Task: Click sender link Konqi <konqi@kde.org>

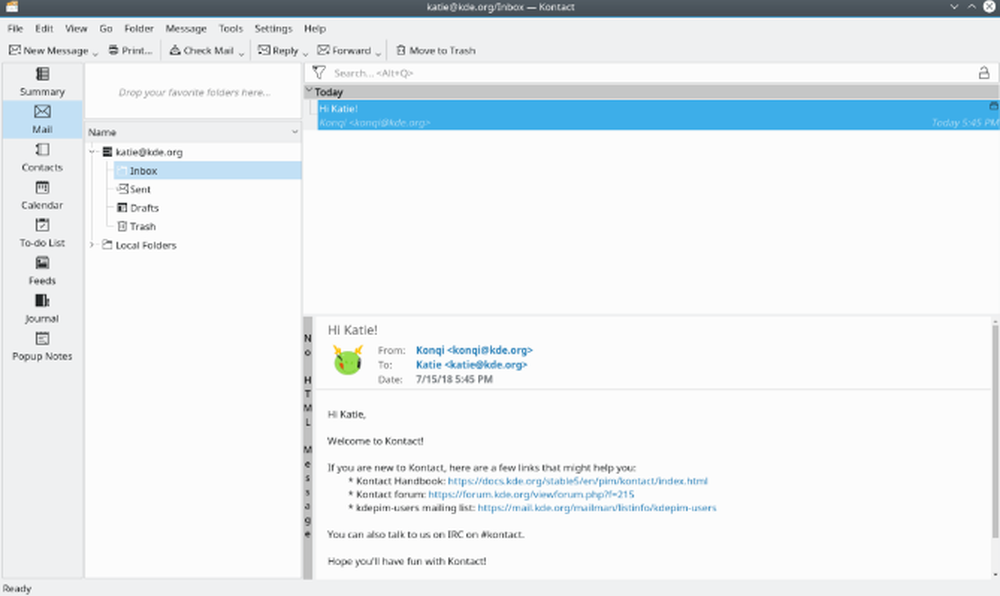Action: coord(474,350)
